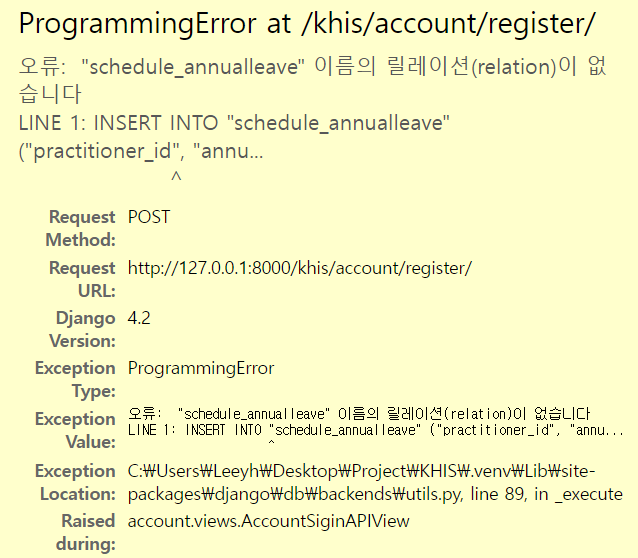The width and height of the screenshot is (638, 558).
Task: Select the 4.2 Django version value
Action: click(139, 318)
